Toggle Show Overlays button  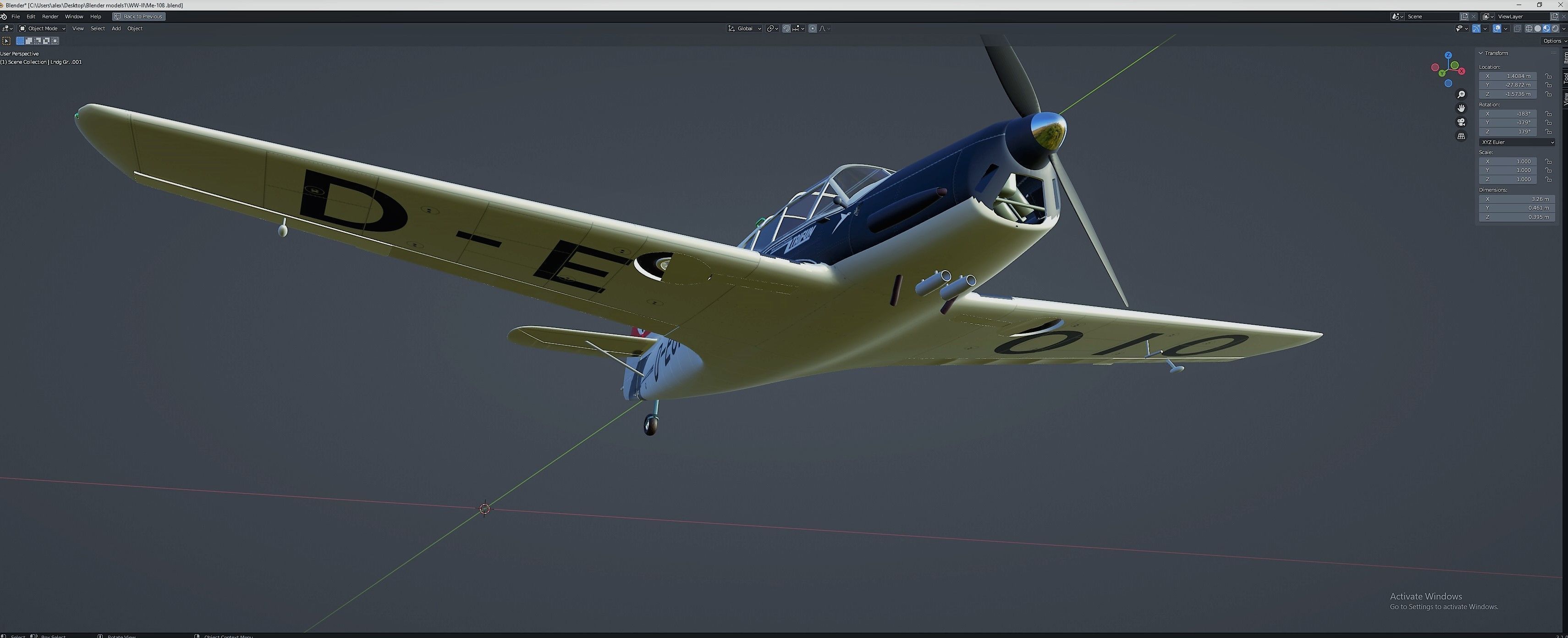[x=1497, y=28]
